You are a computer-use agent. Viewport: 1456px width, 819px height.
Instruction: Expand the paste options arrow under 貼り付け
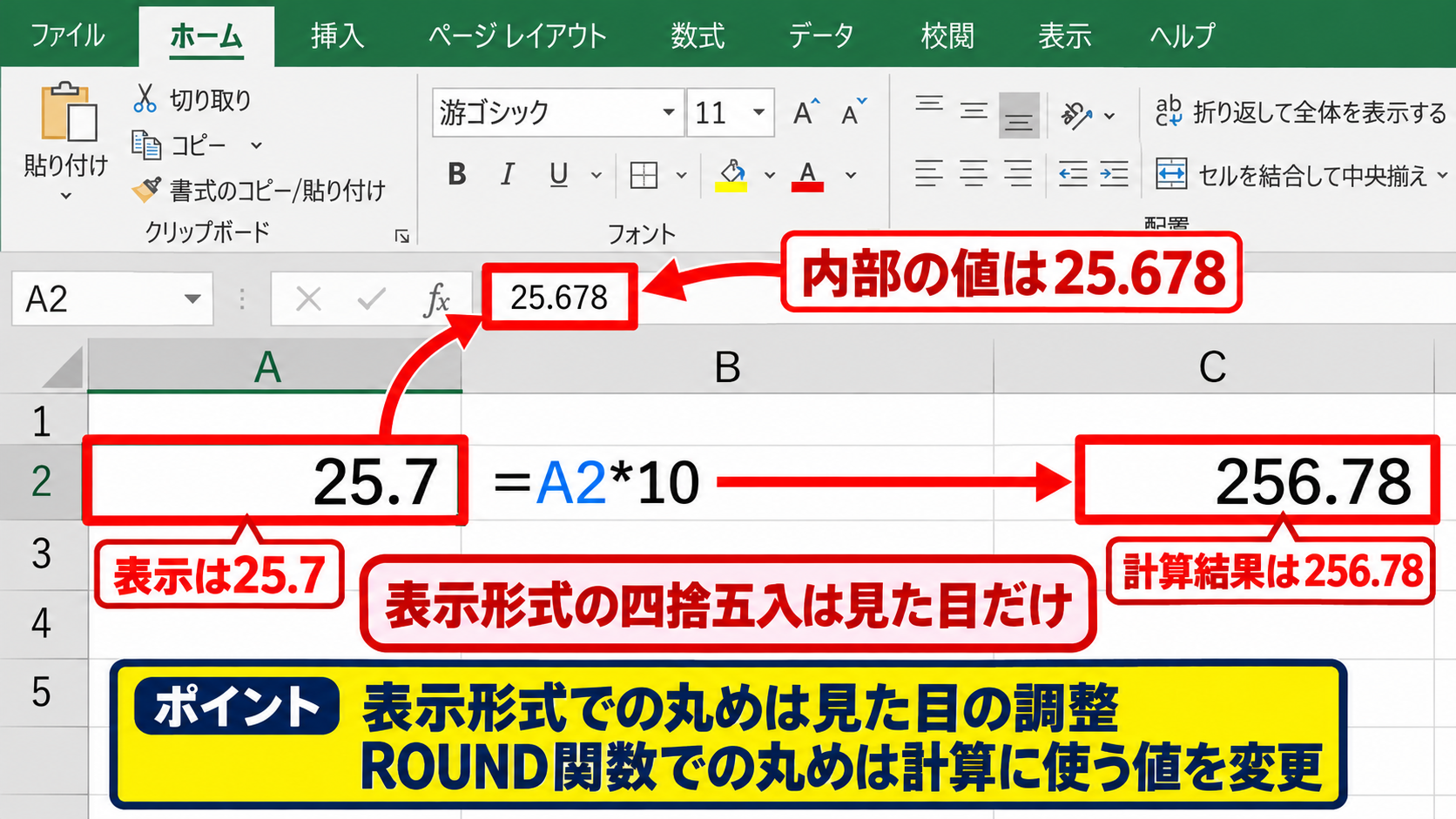(x=66, y=197)
